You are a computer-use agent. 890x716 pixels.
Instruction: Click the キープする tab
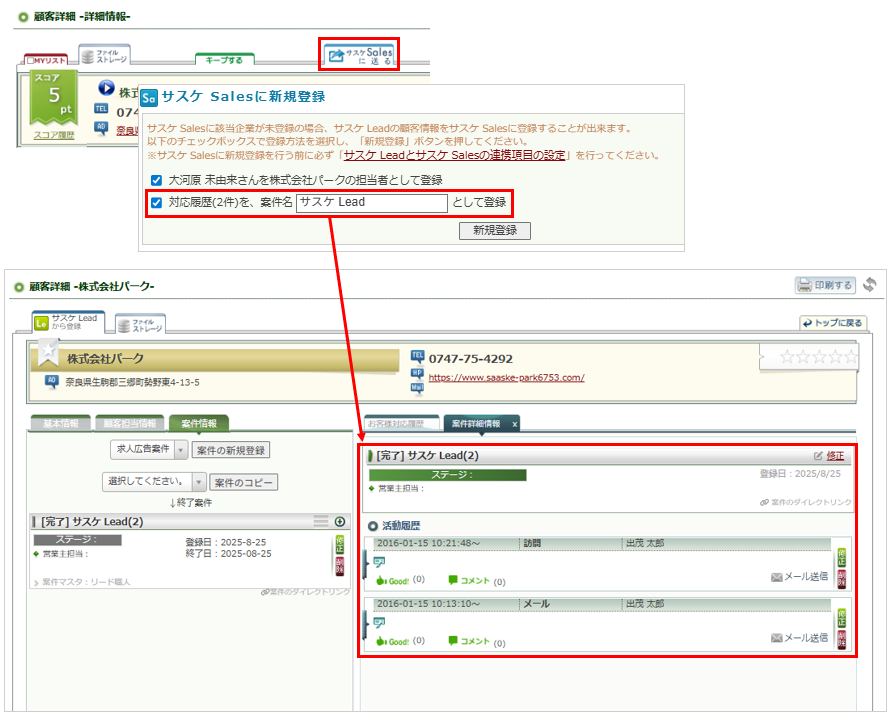(224, 60)
